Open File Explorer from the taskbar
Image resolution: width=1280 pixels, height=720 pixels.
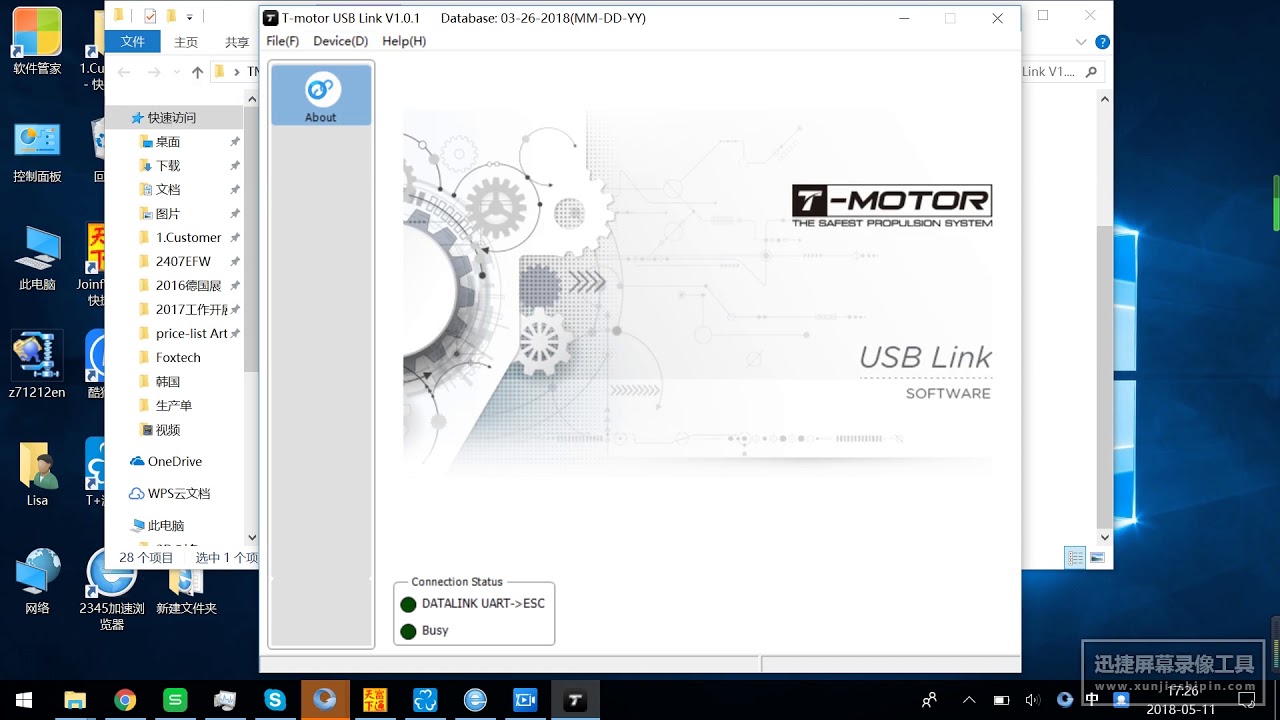75,700
